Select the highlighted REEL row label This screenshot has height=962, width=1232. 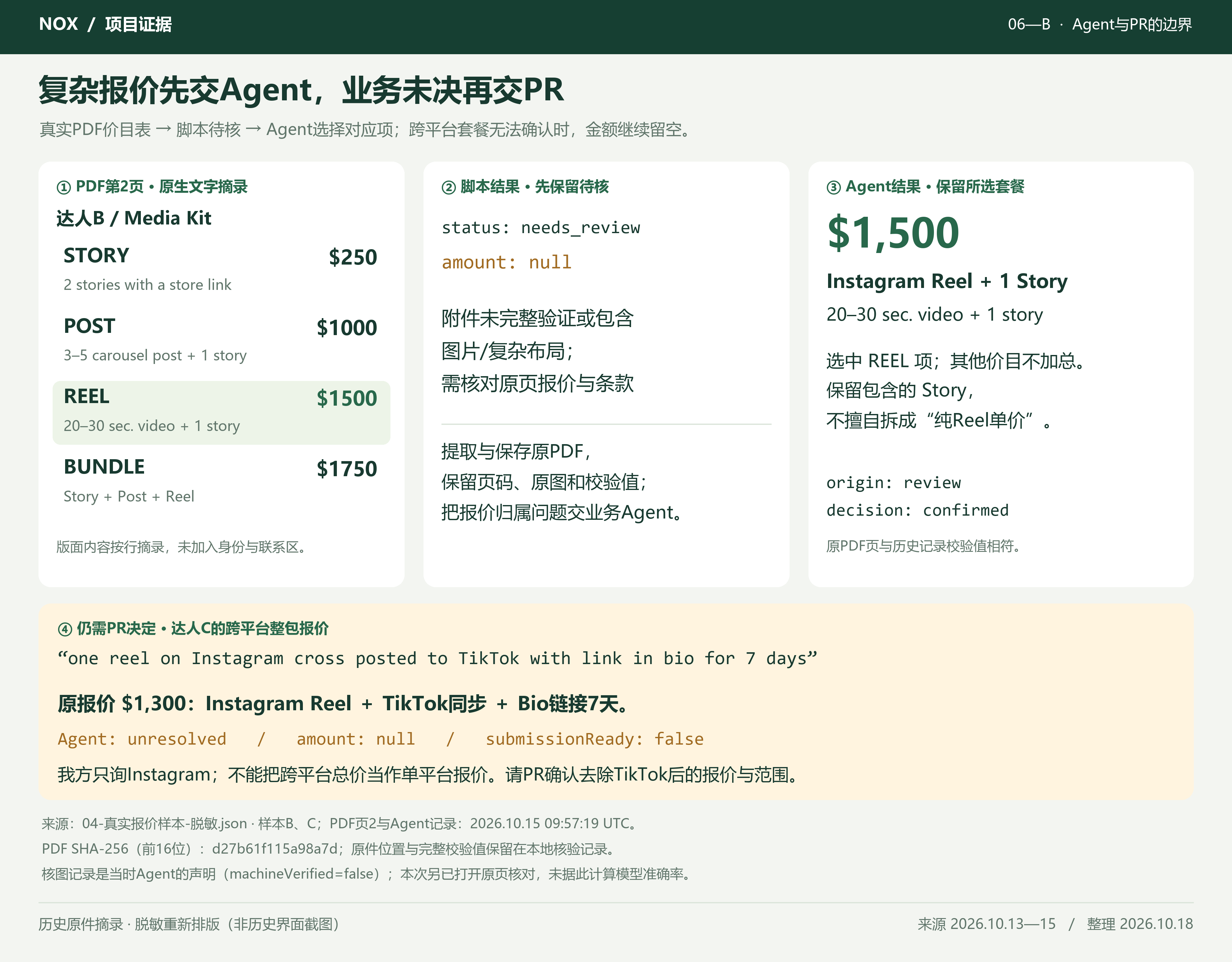coord(86,396)
